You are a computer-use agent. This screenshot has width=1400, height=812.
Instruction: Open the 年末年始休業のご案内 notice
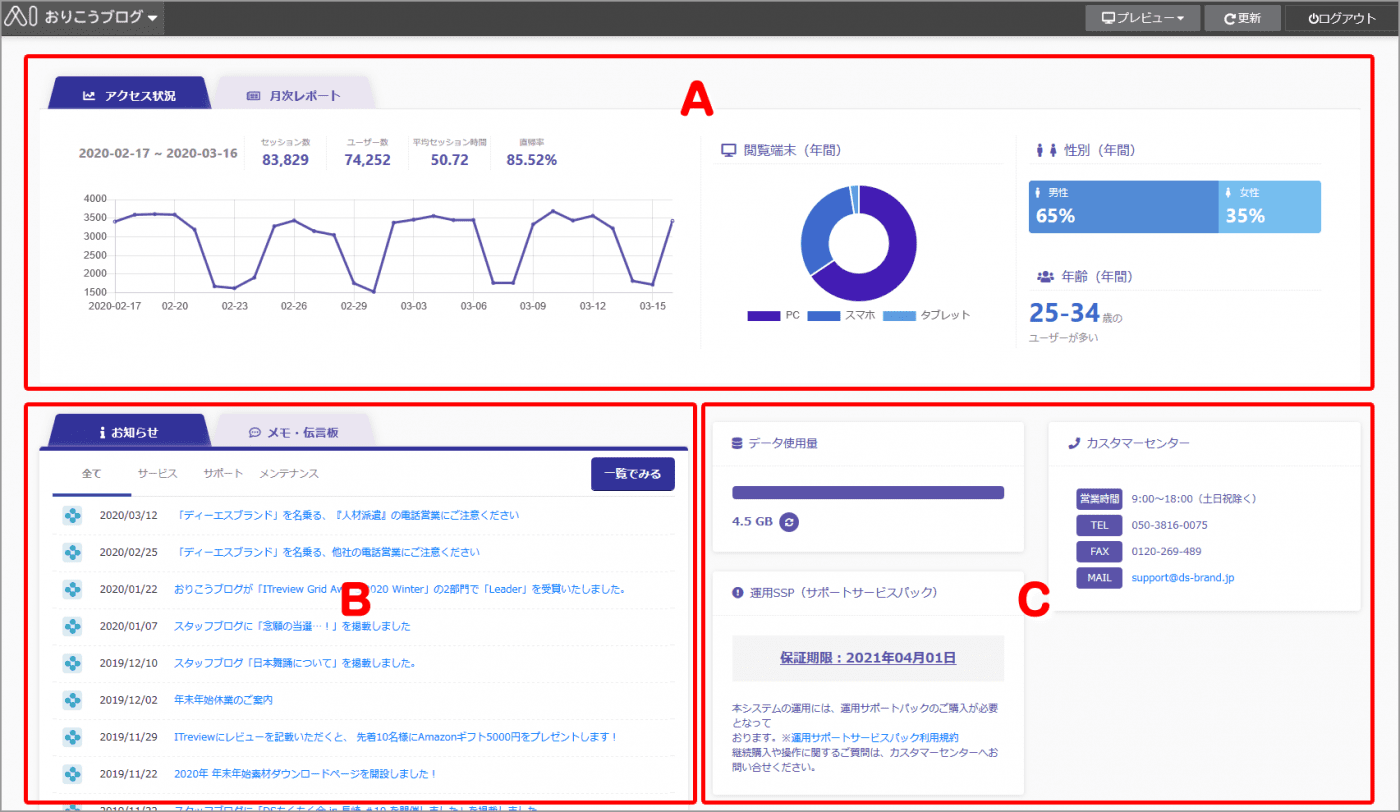[x=223, y=700]
